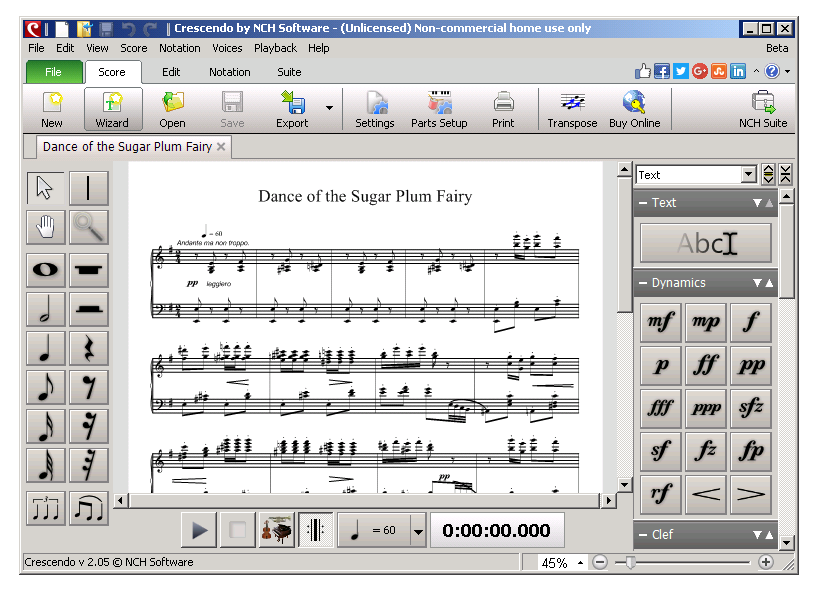Collapse the Dynamics panel section
Viewport: 815px width, 592px height.
(x=643, y=283)
